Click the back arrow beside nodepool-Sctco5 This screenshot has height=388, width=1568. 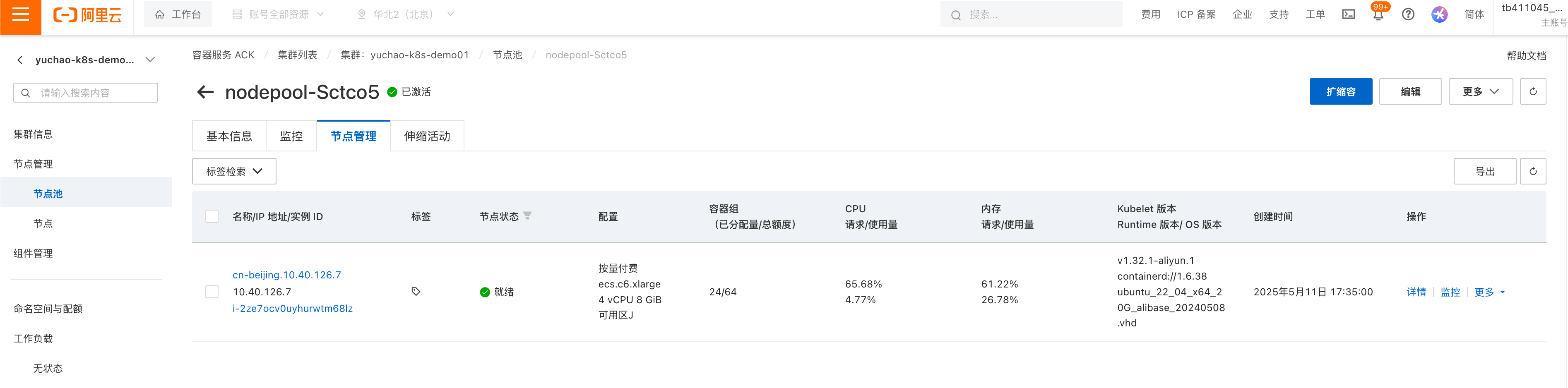pos(205,92)
